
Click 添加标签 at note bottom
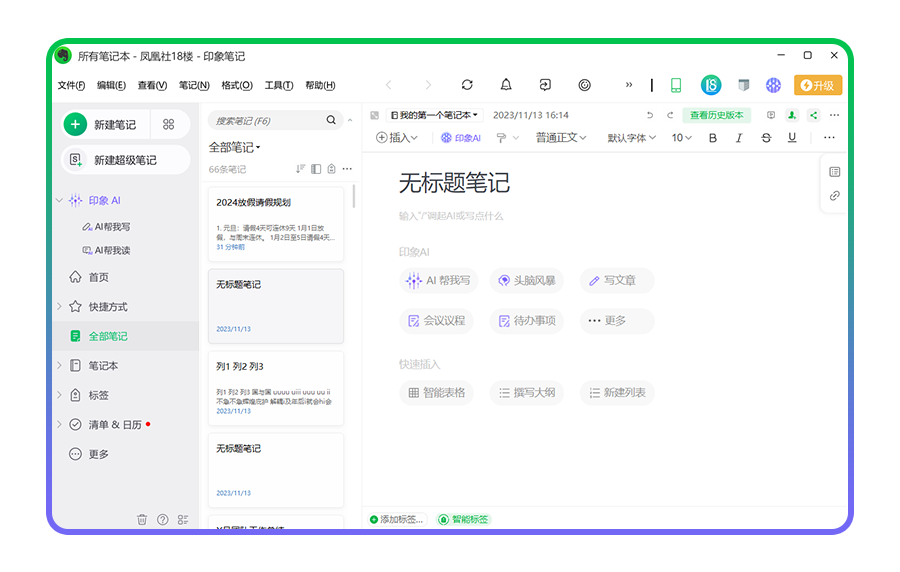point(397,519)
